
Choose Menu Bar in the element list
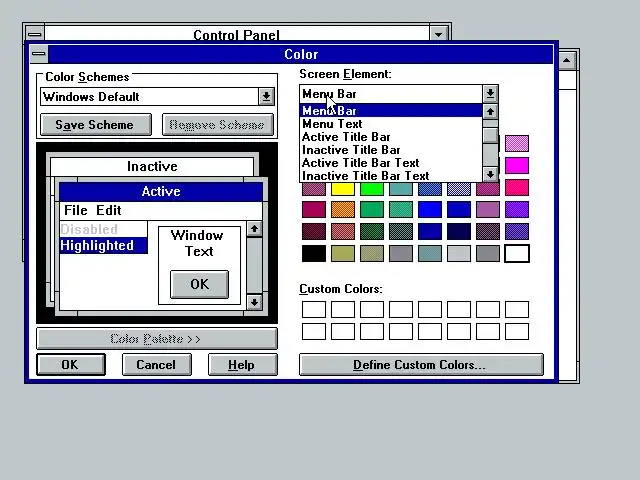[391, 111]
